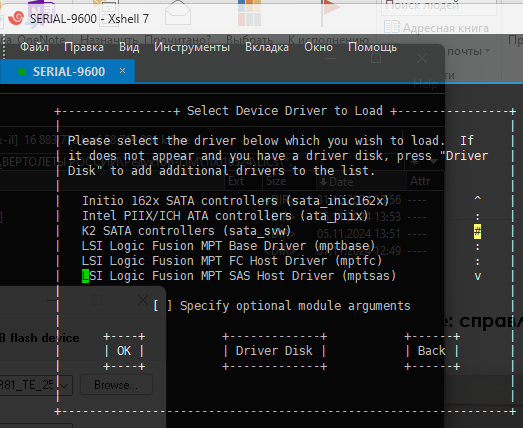Select Initio 162x SATA controllers driver
The height and width of the screenshot is (428, 523).
click(235, 201)
